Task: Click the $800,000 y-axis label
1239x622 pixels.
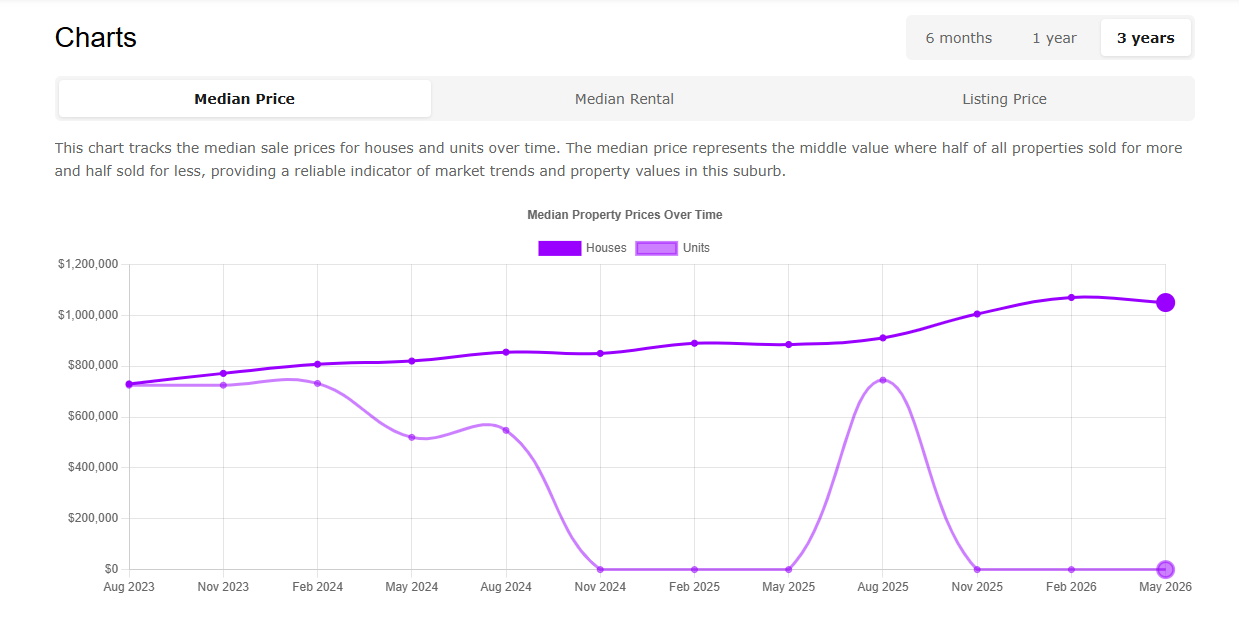Action: click(93, 365)
